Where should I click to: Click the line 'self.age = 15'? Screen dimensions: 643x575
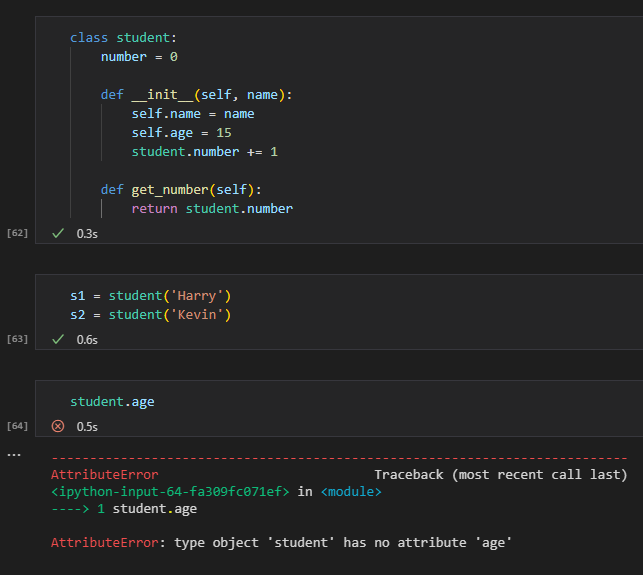point(181,133)
